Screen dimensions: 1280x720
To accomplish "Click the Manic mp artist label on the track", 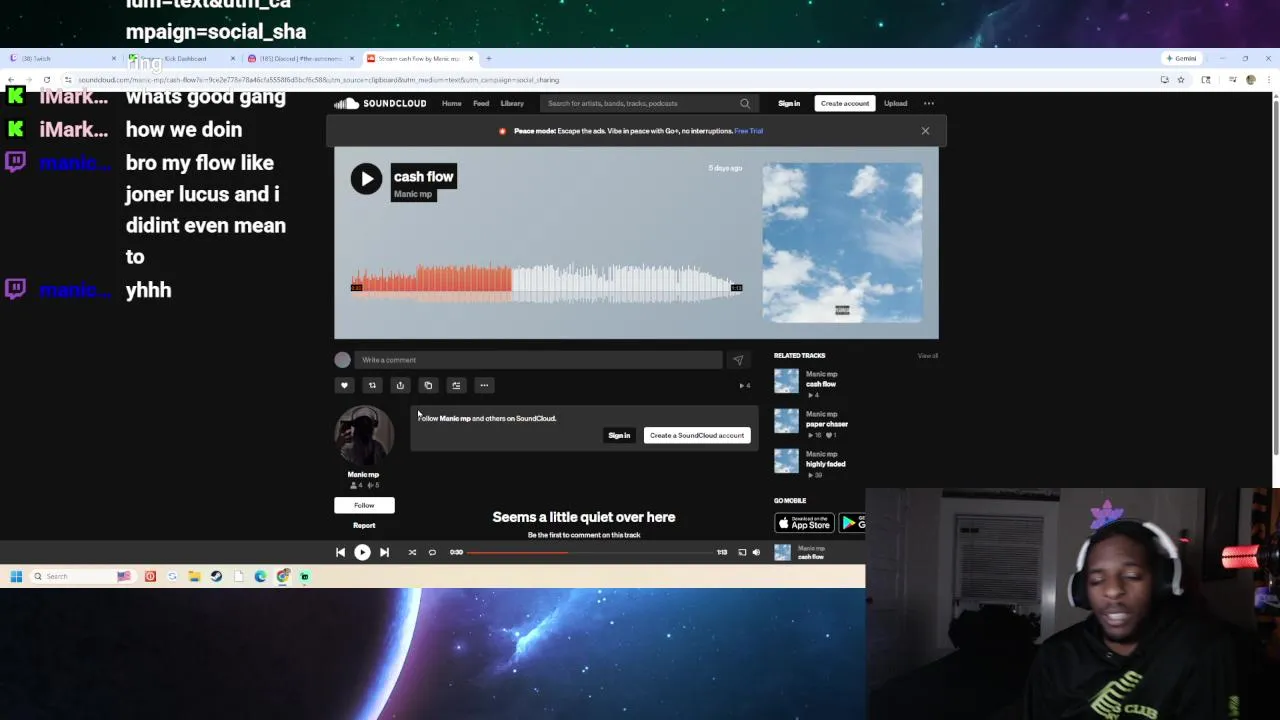I will 413,194.
